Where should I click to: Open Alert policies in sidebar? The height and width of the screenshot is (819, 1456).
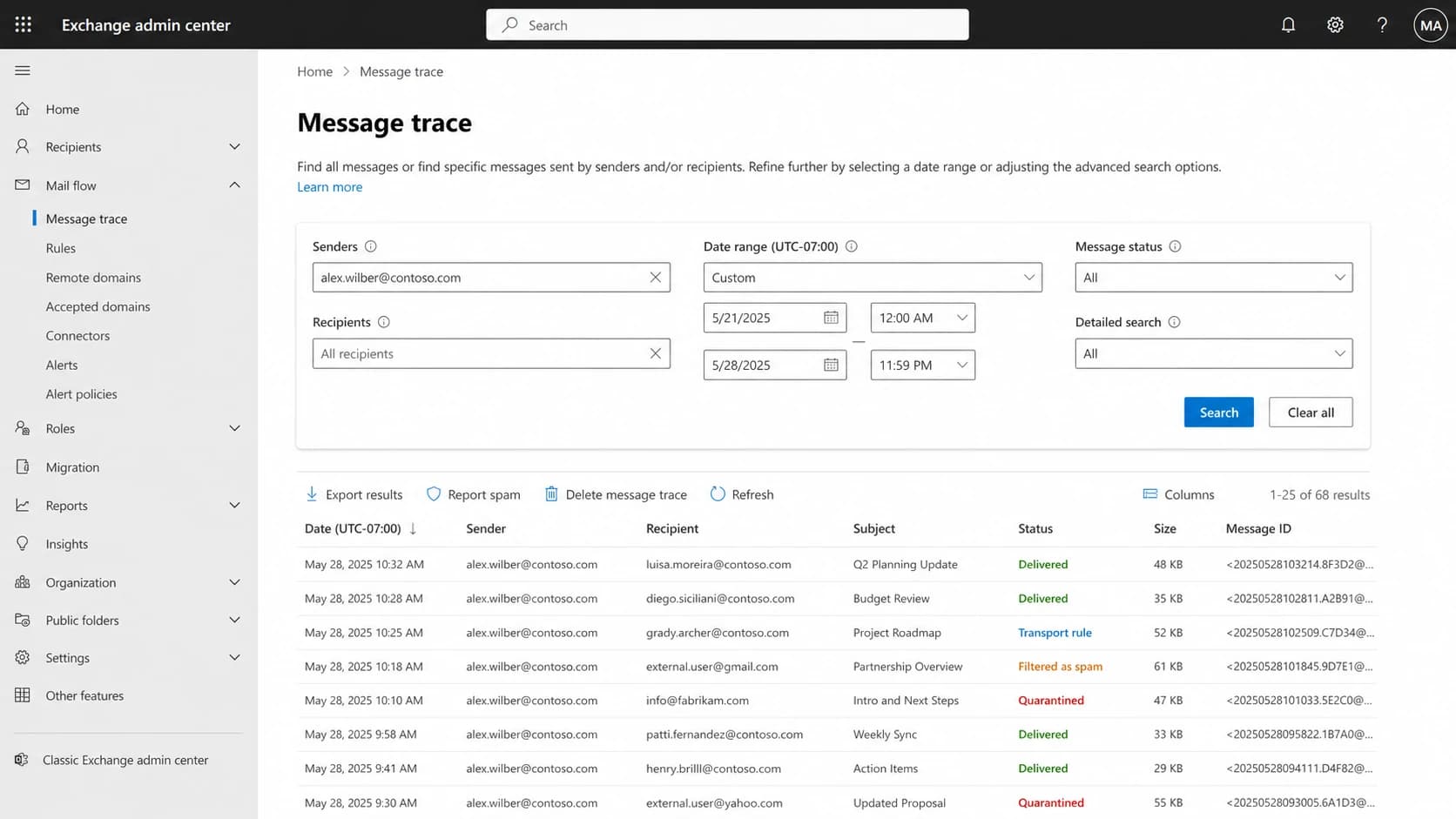[81, 394]
